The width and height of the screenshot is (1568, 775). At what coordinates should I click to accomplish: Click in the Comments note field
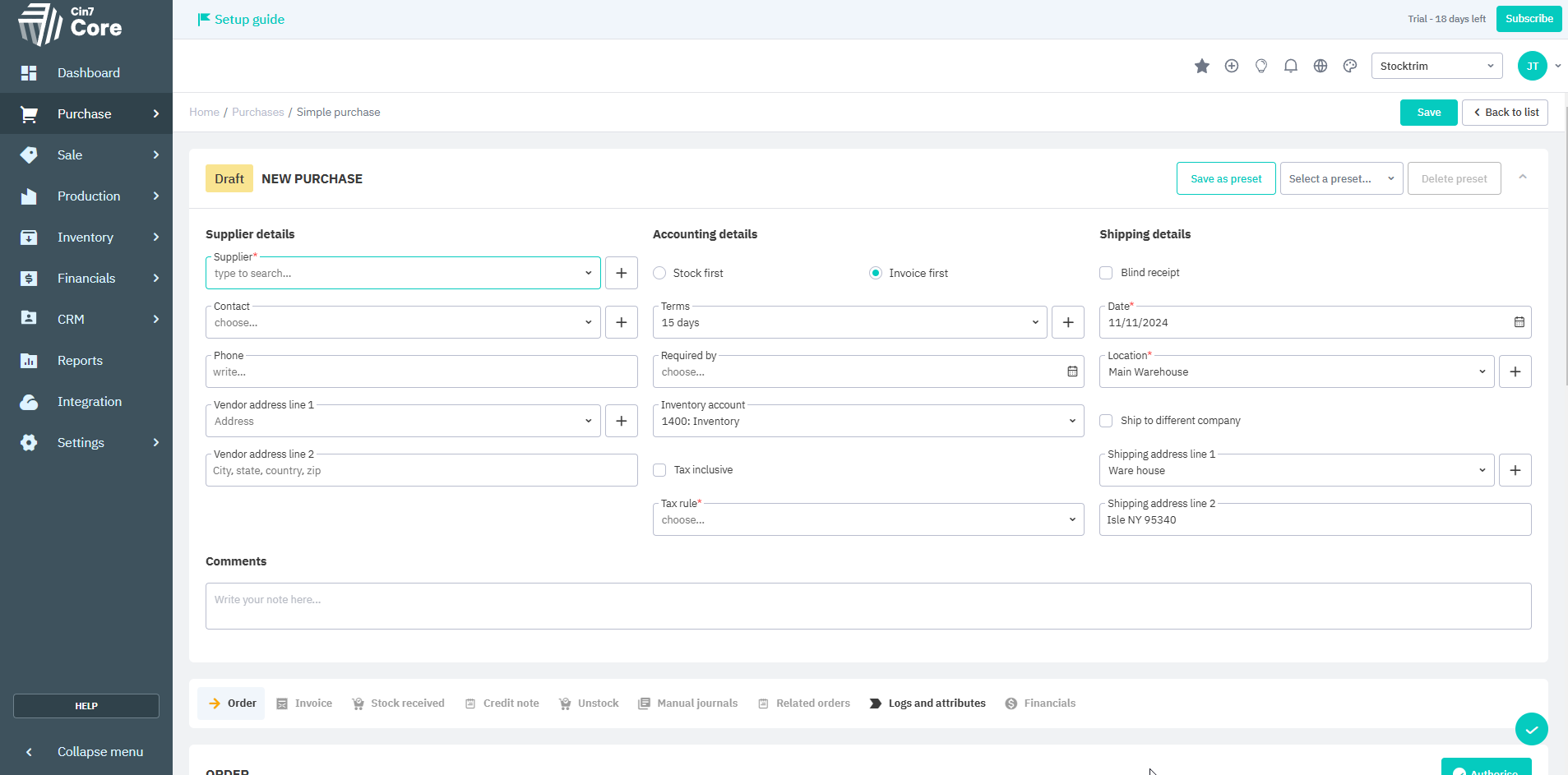[x=867, y=606]
